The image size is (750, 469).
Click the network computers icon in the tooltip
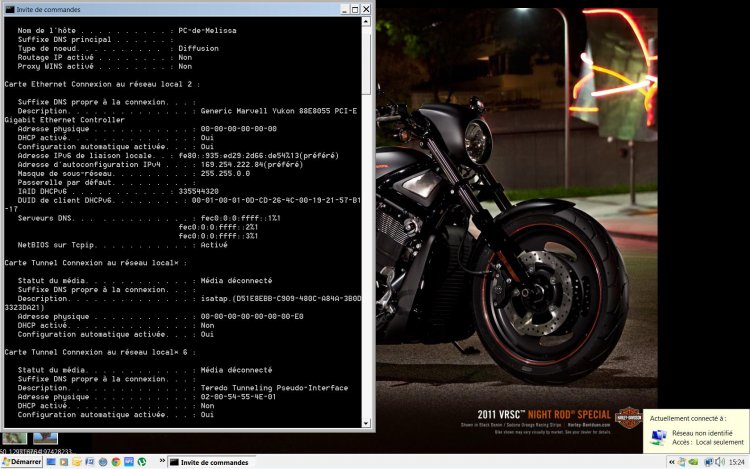[659, 437]
